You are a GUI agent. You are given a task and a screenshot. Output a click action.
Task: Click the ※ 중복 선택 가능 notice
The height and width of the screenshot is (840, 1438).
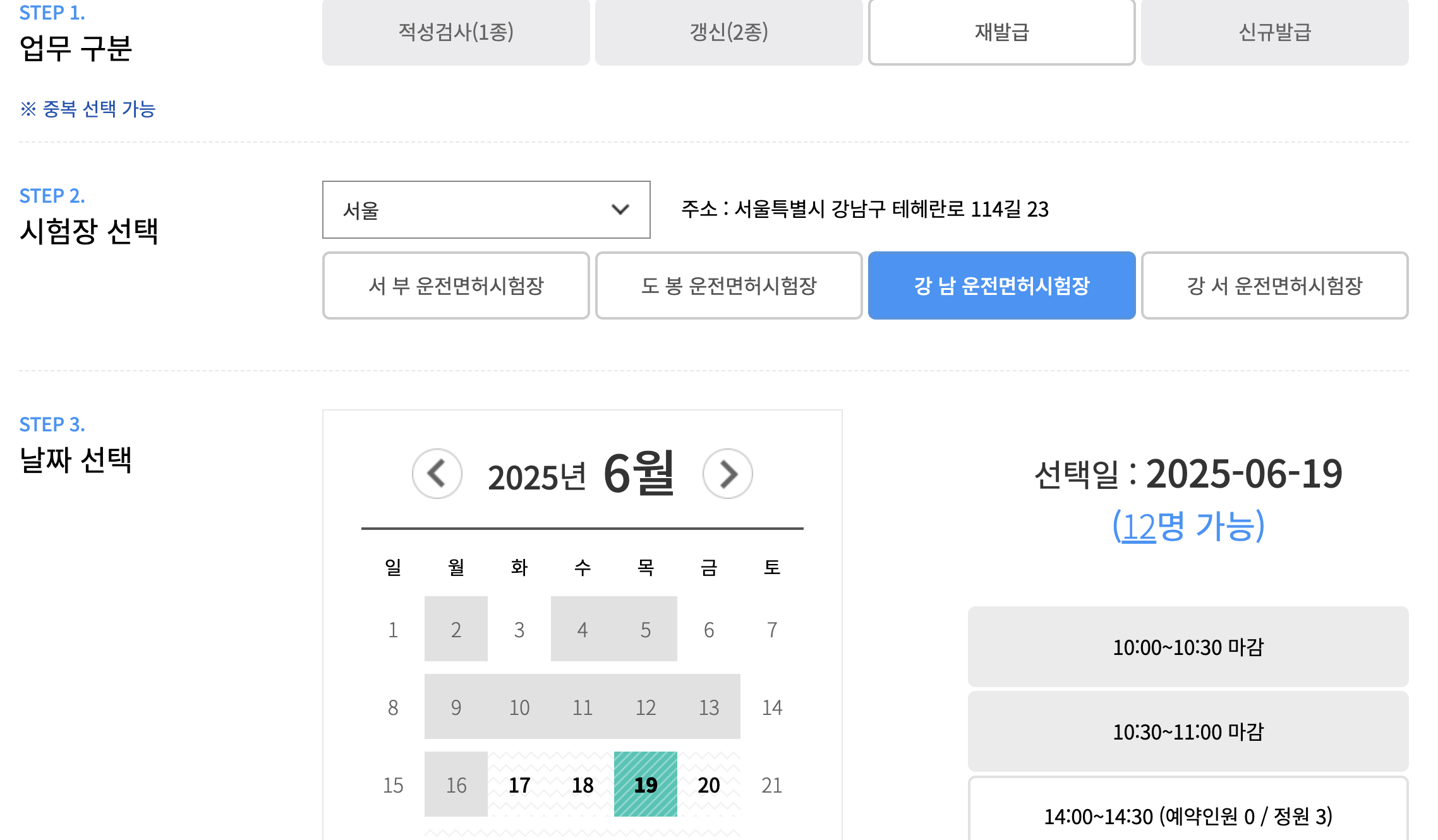(x=89, y=109)
